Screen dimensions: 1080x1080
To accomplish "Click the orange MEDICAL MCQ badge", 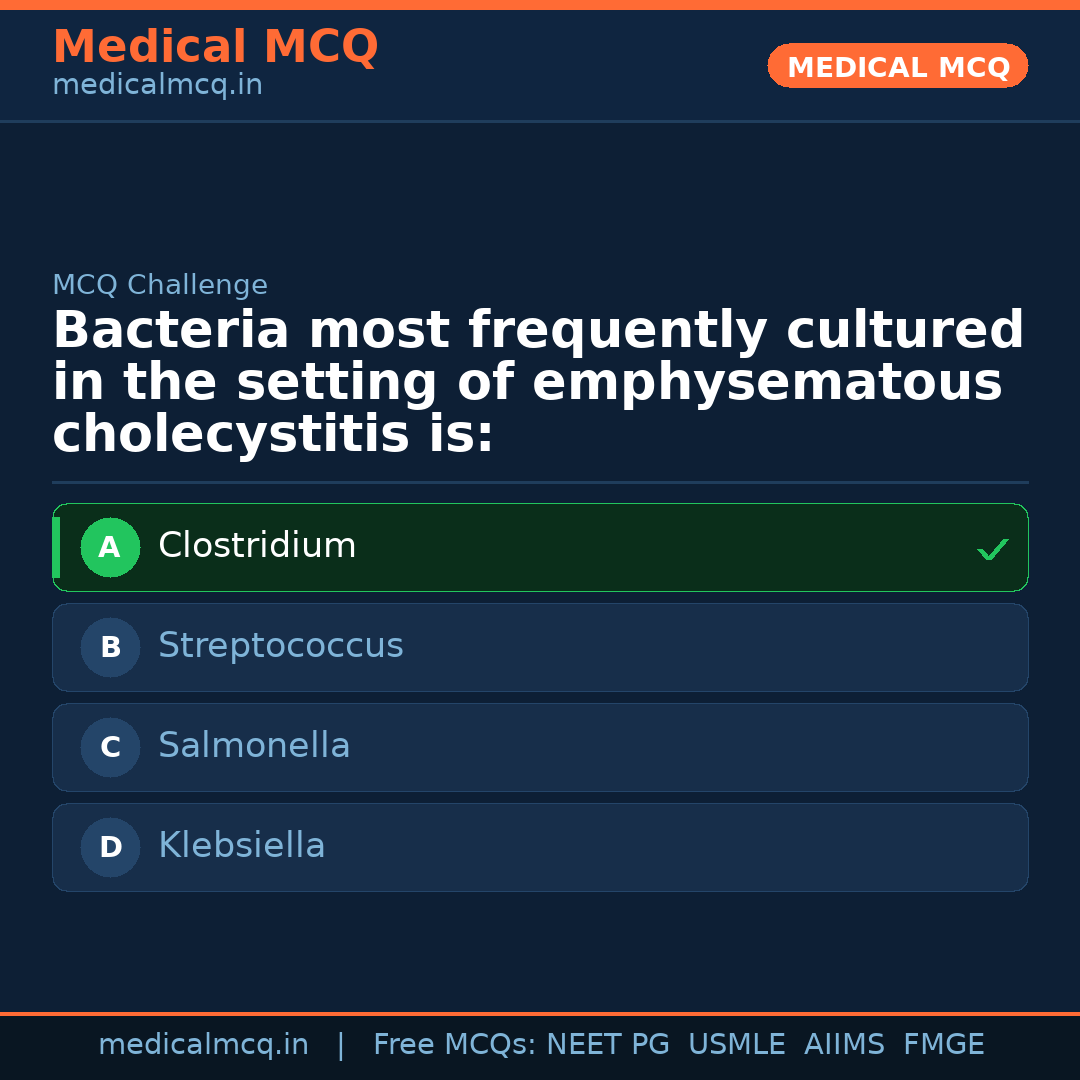I will [x=897, y=67].
